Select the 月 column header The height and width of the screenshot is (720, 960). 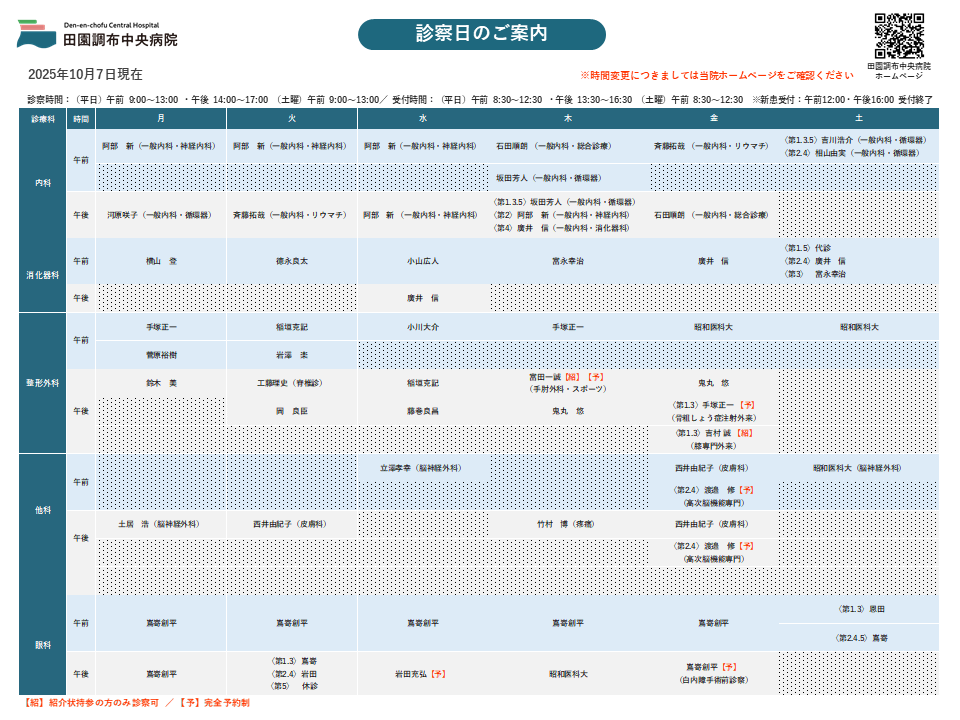(x=161, y=118)
